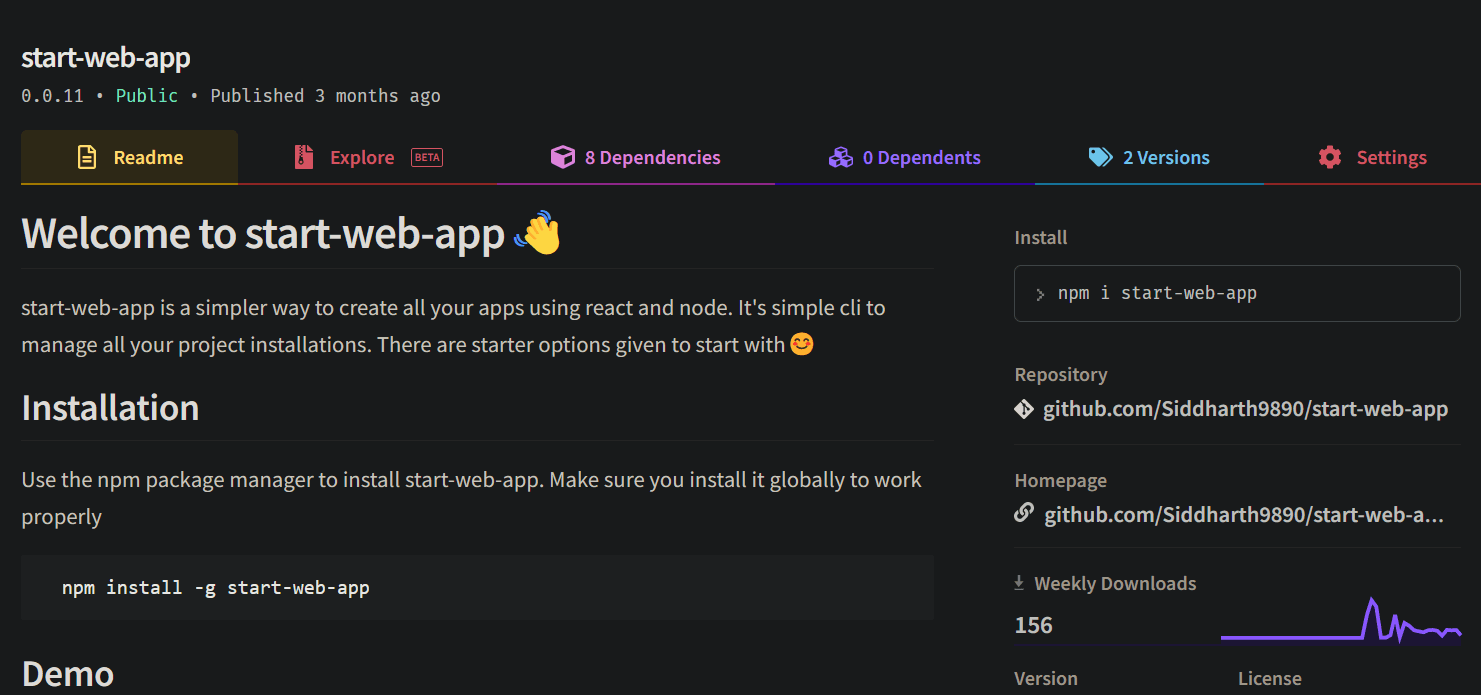Viewport: 1481px width, 695px height.
Task: Click the Versions tag icon
Action: pos(1101,157)
